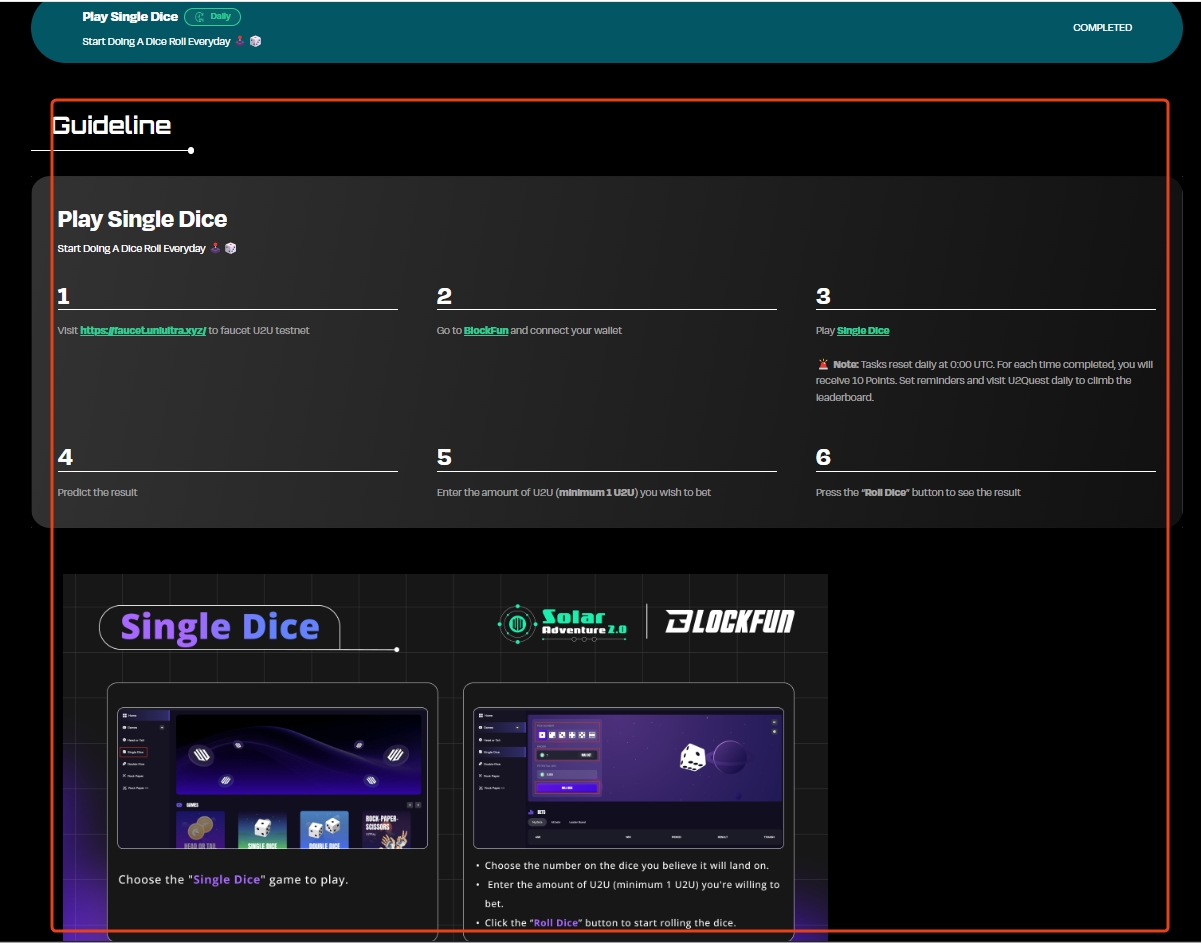Follow the Single Dice link in step 3

pos(862,330)
